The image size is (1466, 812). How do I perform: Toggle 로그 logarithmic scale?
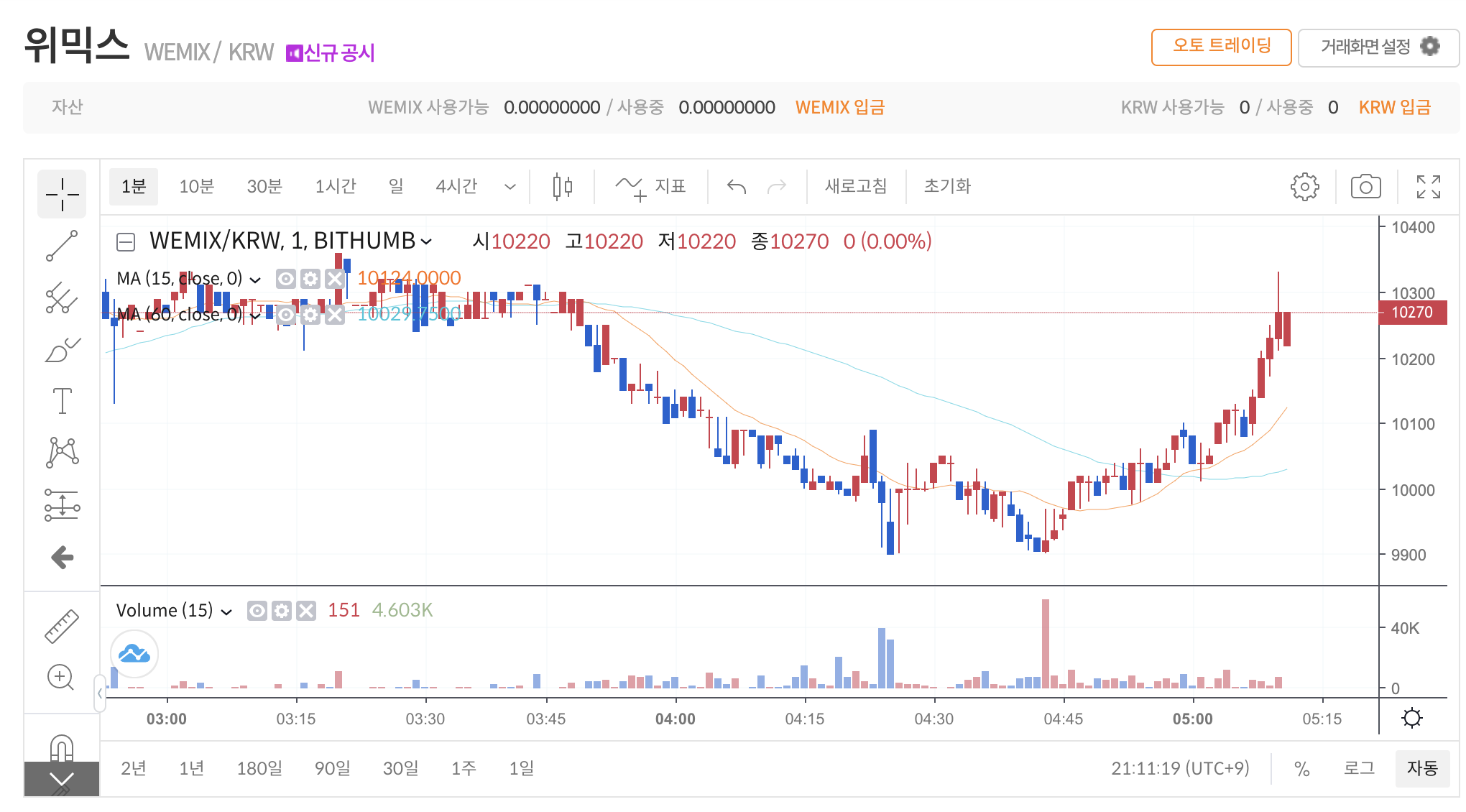click(1359, 769)
